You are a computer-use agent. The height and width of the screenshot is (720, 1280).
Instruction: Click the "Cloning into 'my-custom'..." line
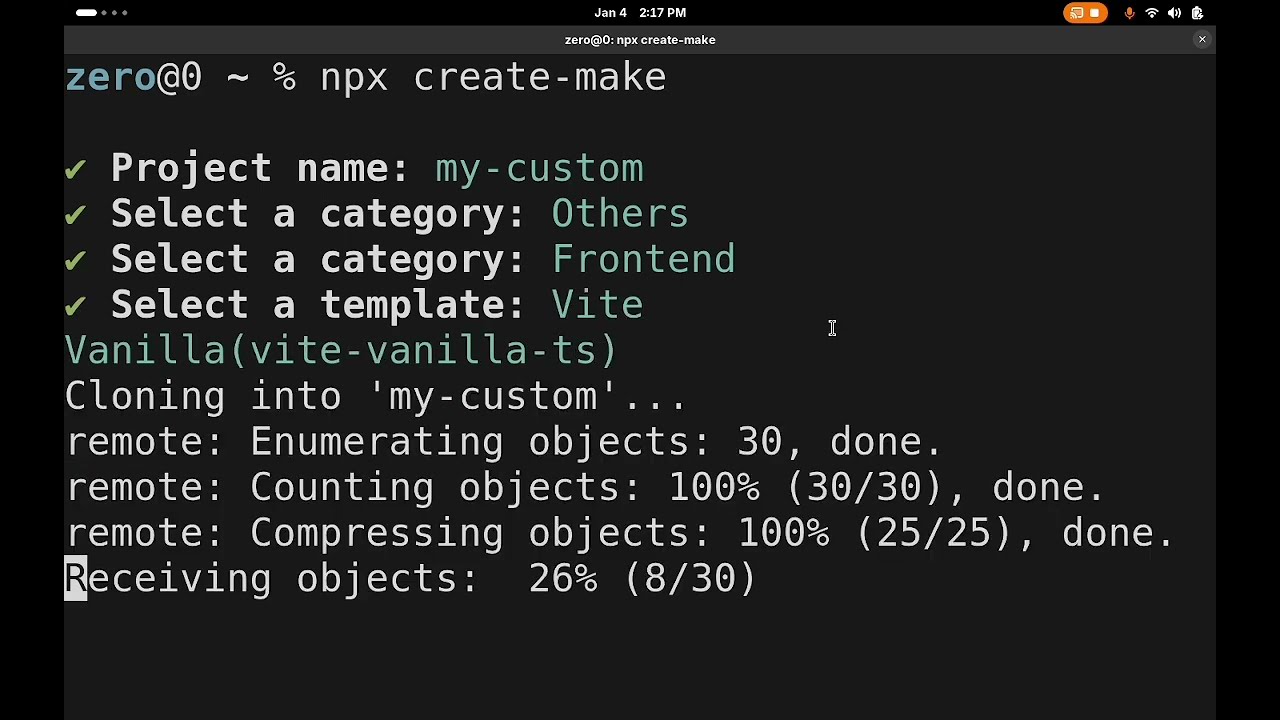(376, 397)
